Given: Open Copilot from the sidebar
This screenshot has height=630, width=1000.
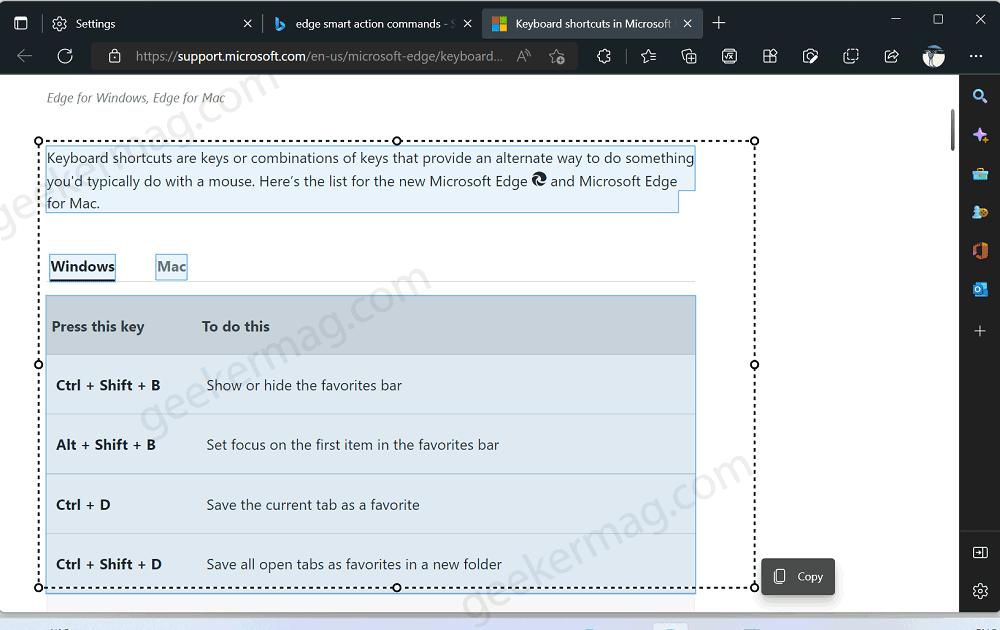Looking at the screenshot, I should (979, 134).
